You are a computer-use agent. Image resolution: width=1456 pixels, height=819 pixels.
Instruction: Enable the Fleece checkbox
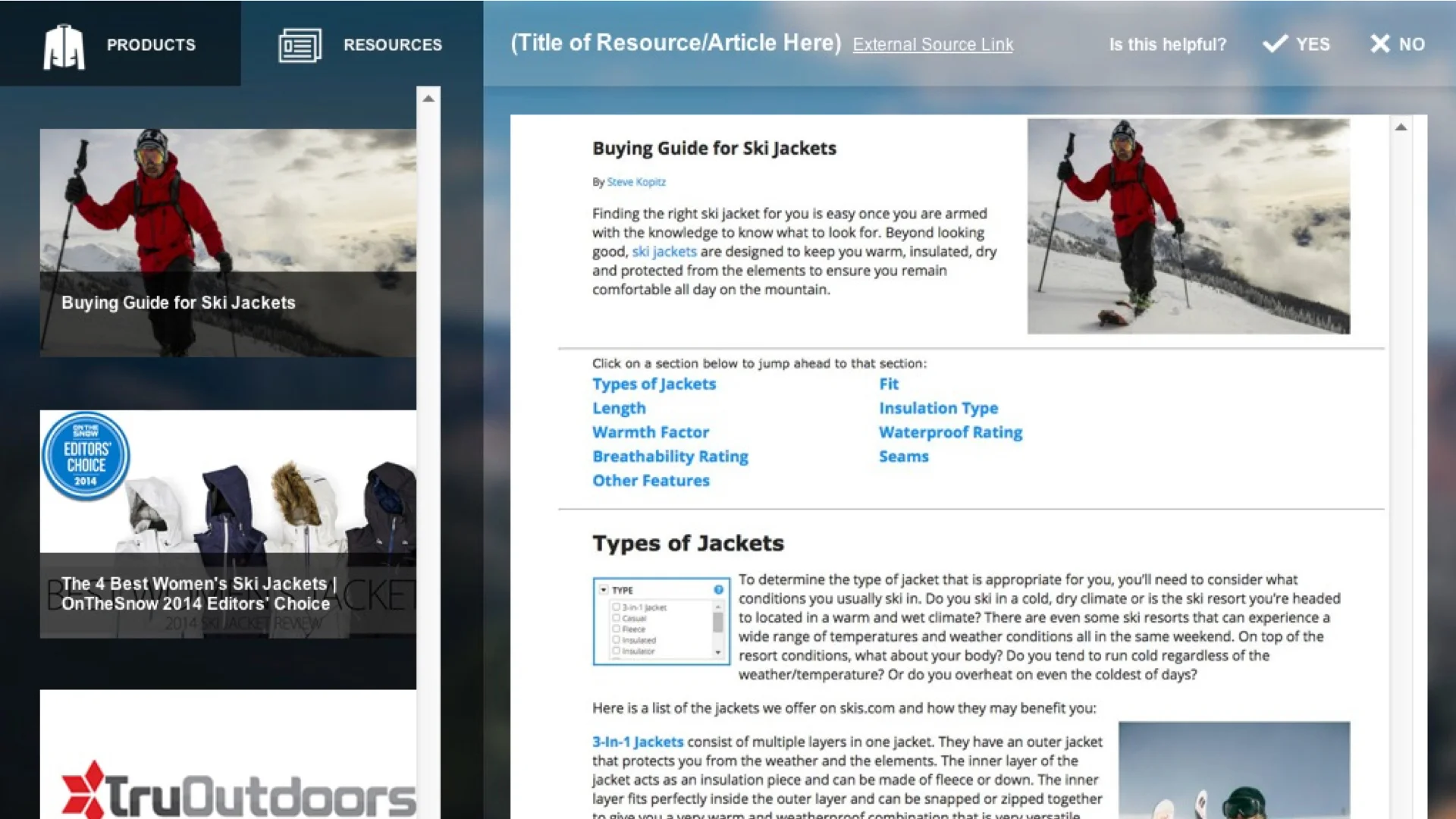coord(616,629)
